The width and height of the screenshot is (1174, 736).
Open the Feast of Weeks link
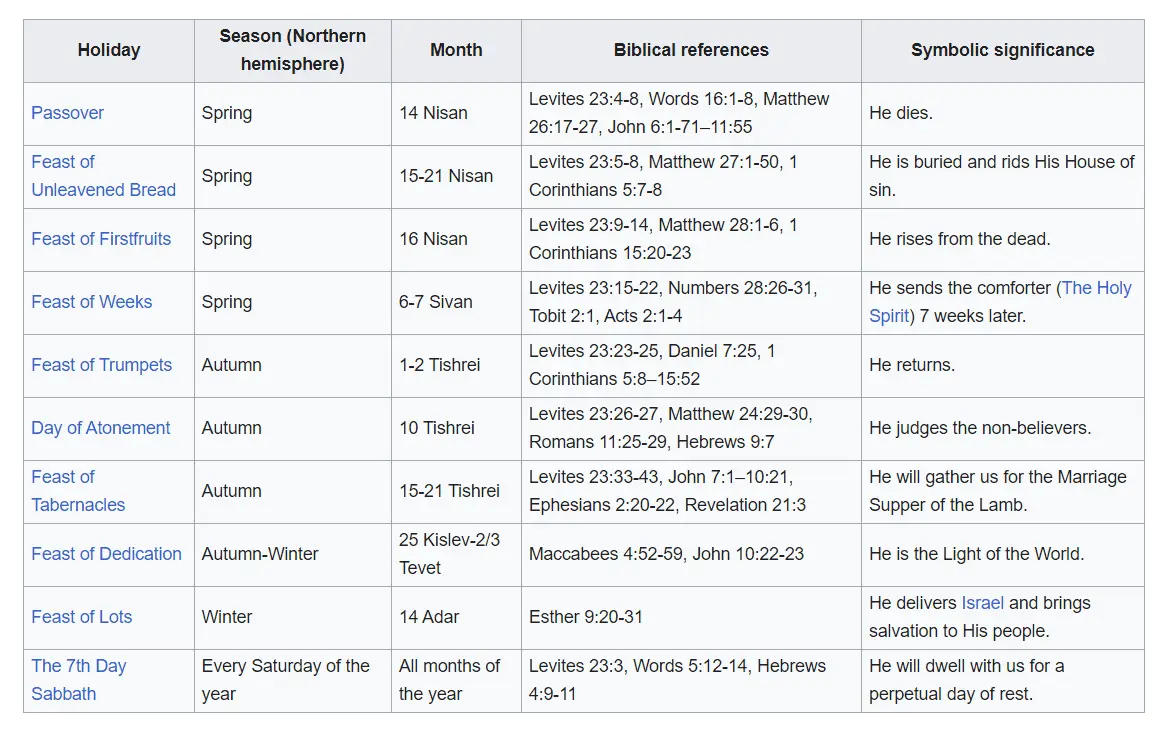pyautogui.click(x=91, y=302)
